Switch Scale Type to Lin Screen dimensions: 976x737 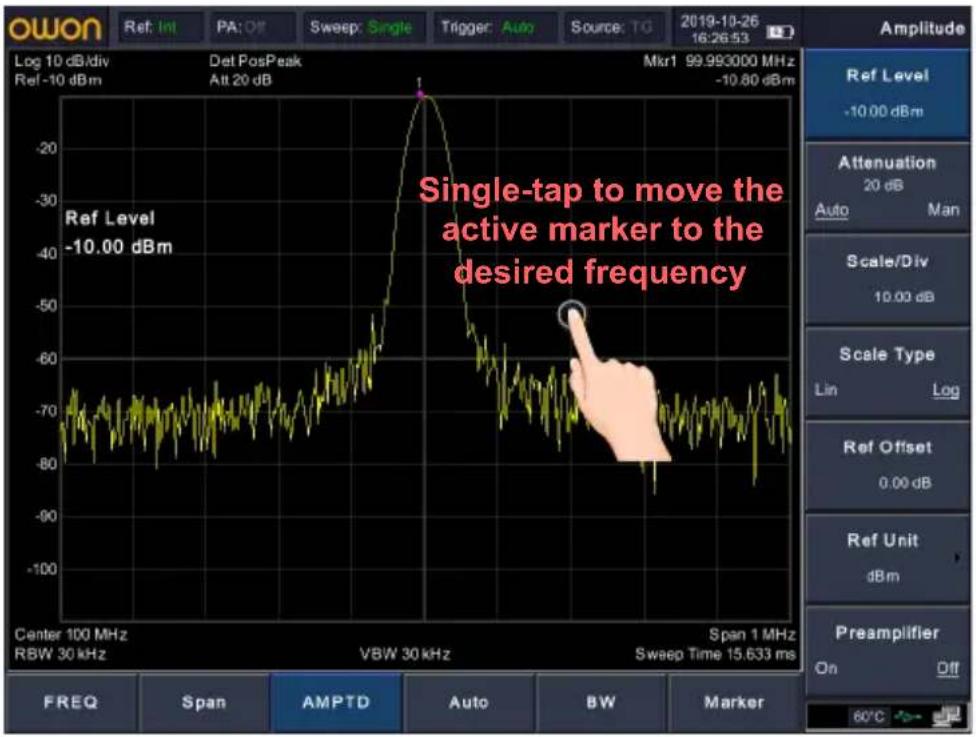(x=826, y=390)
